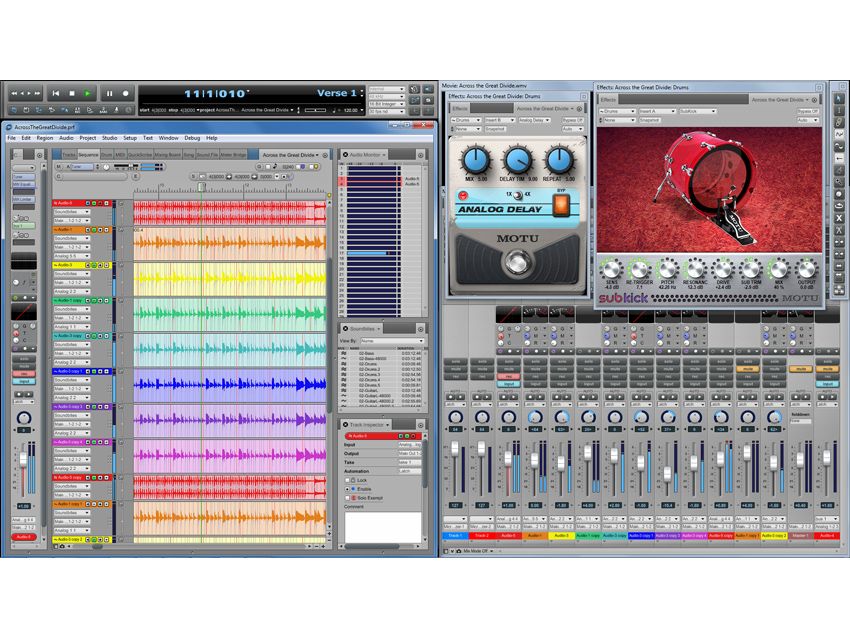Switch to the Mixing Board tab
This screenshot has height=638, width=850.
point(168,155)
